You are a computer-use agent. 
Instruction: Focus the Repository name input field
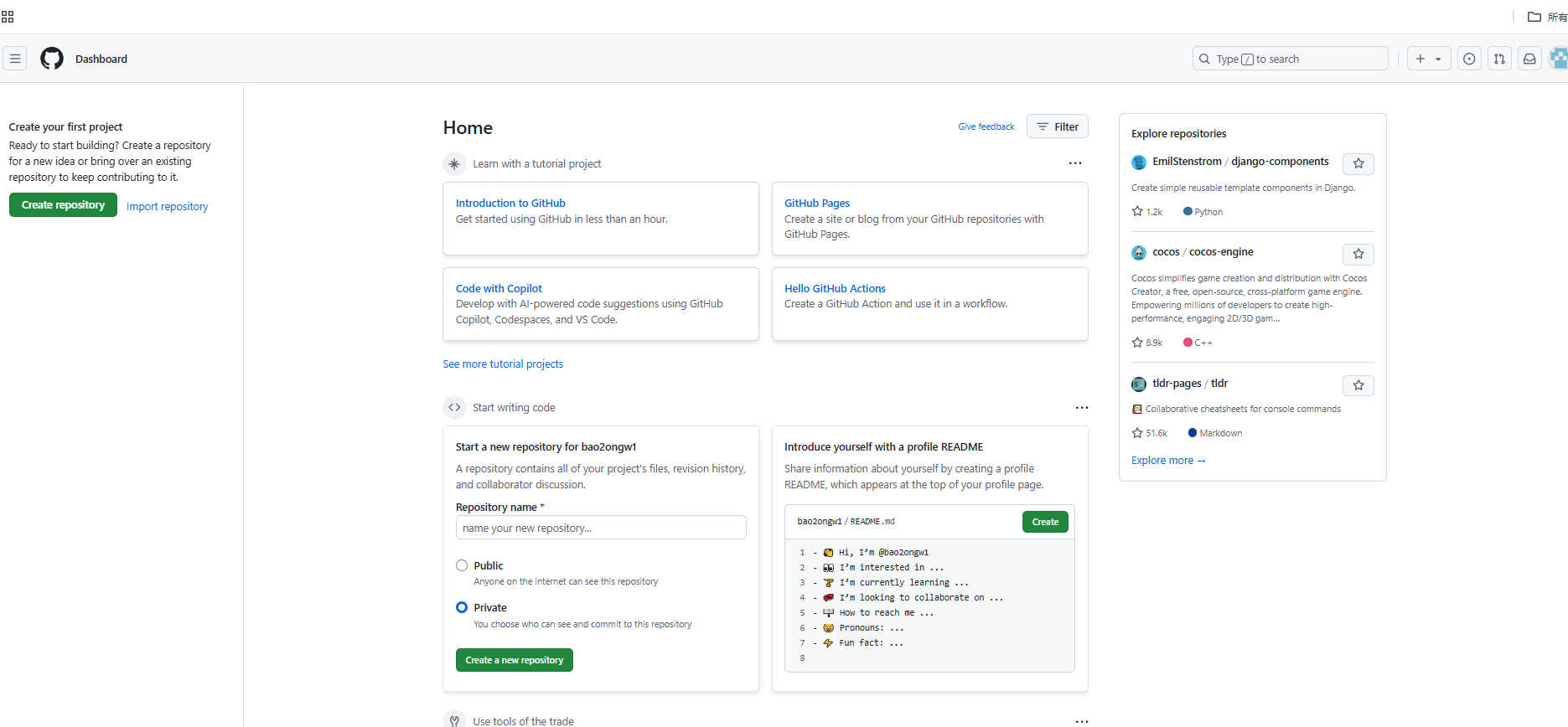[601, 528]
